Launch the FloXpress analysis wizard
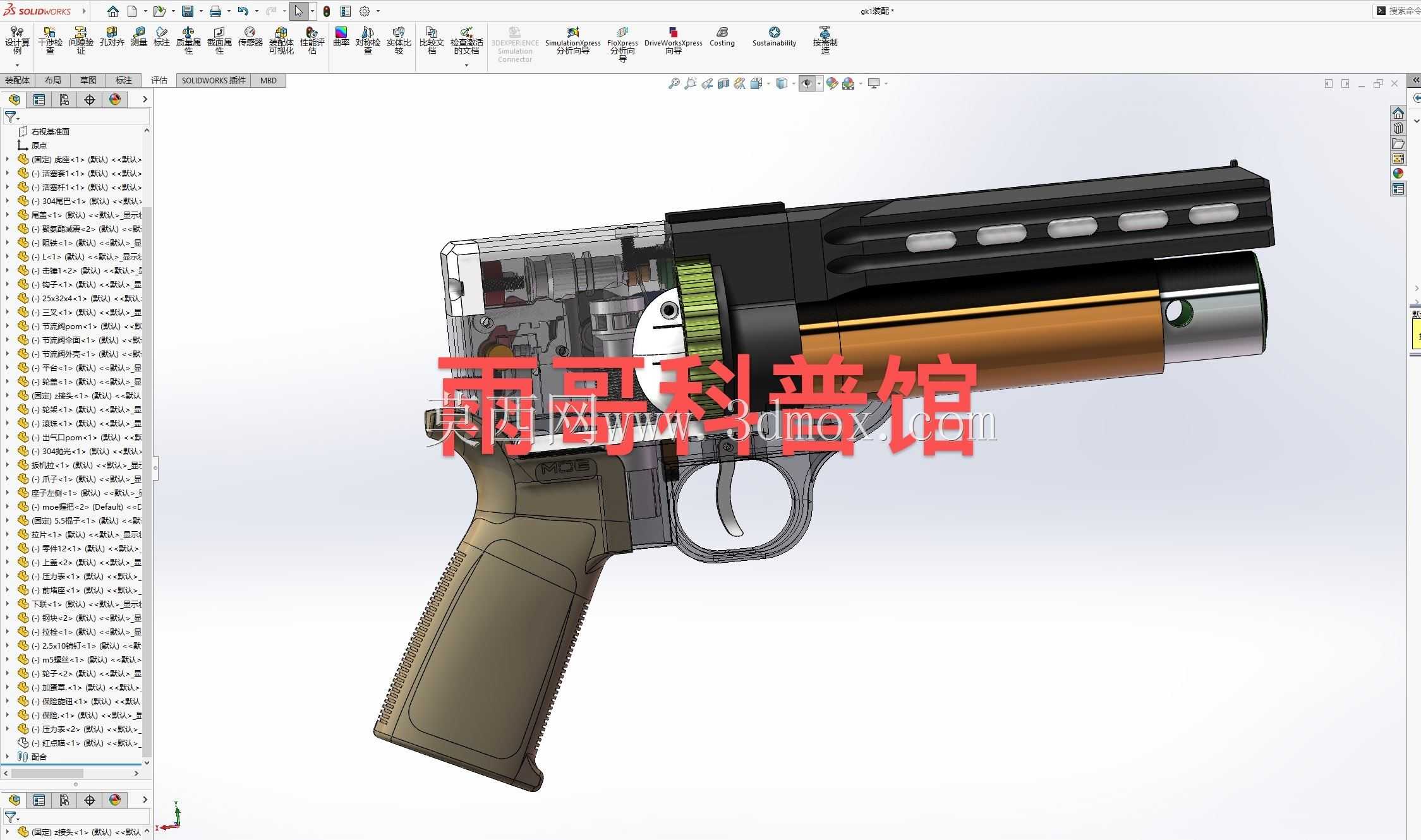Viewport: 1421px width, 840px height. click(x=622, y=44)
